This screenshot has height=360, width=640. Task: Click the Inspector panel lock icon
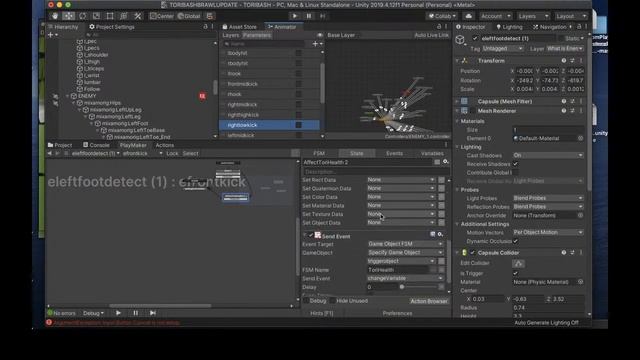(x=579, y=27)
